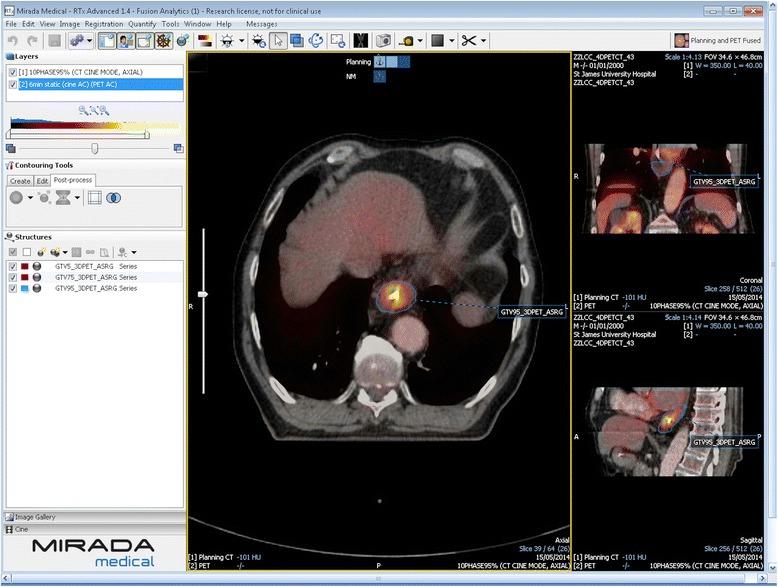
Task: Click the Layers panel header
Action: (x=94, y=57)
